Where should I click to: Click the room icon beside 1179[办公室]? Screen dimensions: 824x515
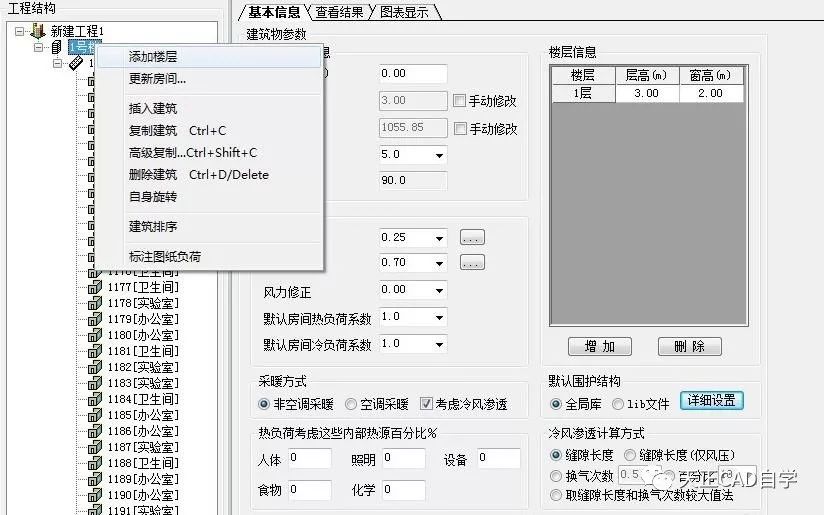95,319
